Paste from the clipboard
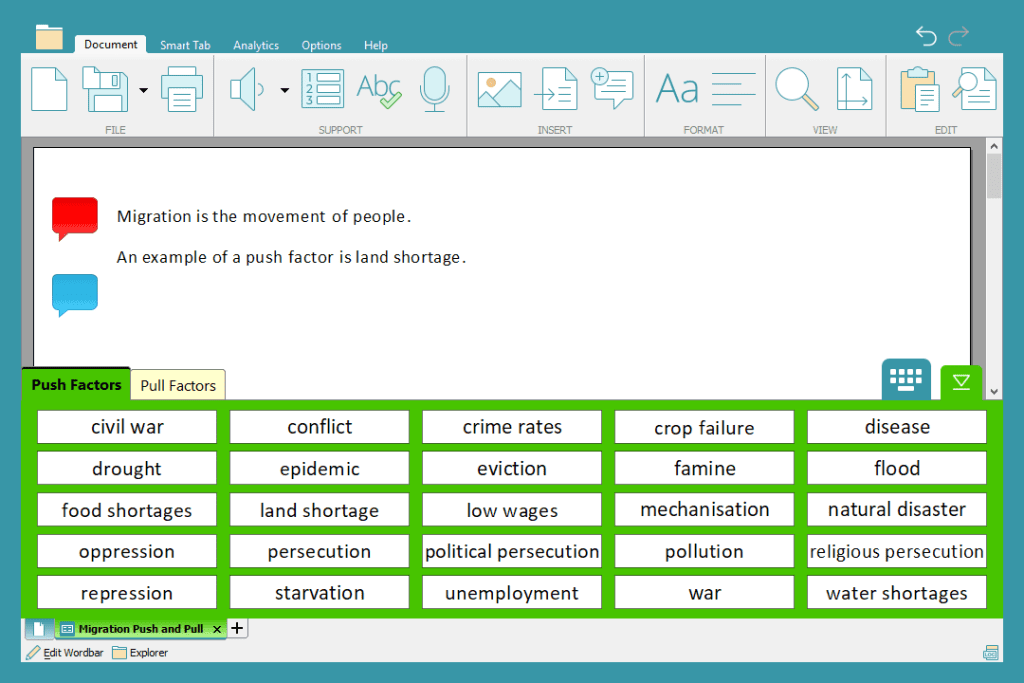Image resolution: width=1024 pixels, height=683 pixels. click(x=920, y=89)
